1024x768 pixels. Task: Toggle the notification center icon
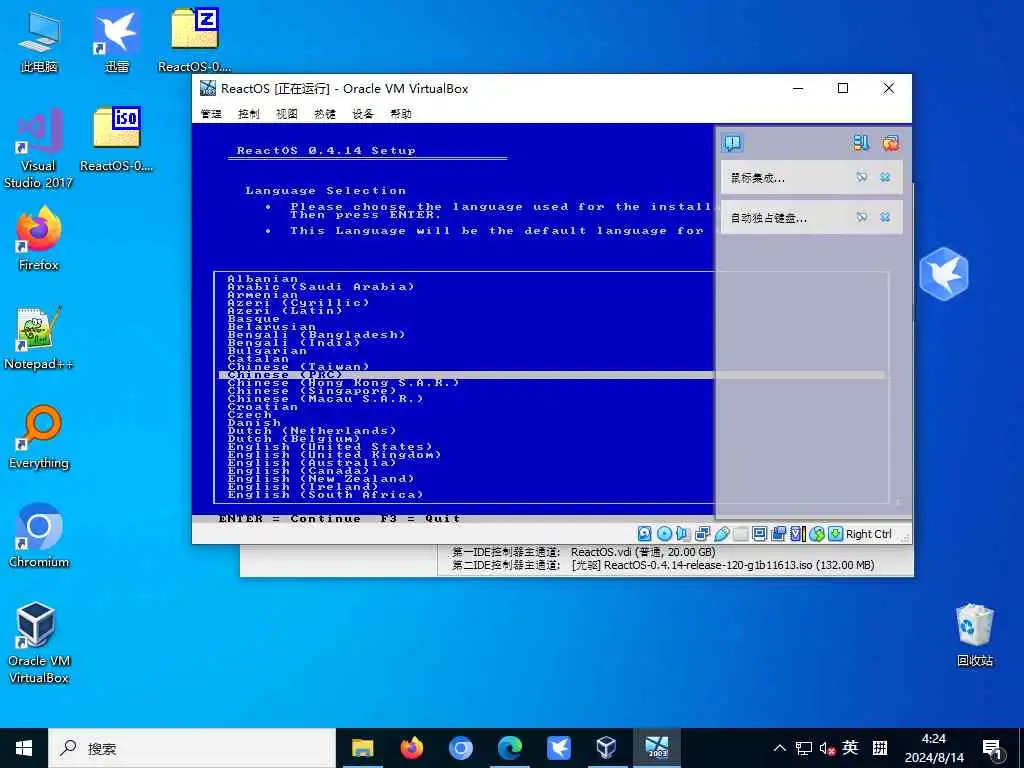coord(733,143)
